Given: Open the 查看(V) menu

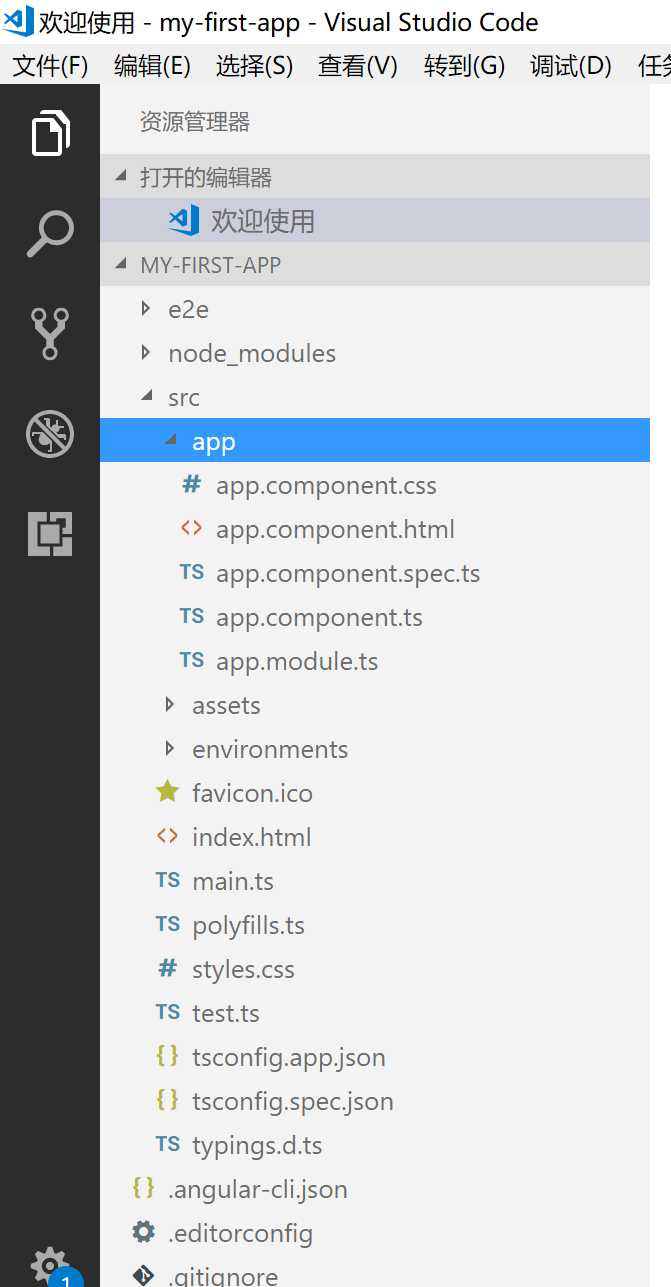Looking at the screenshot, I should pos(358,66).
